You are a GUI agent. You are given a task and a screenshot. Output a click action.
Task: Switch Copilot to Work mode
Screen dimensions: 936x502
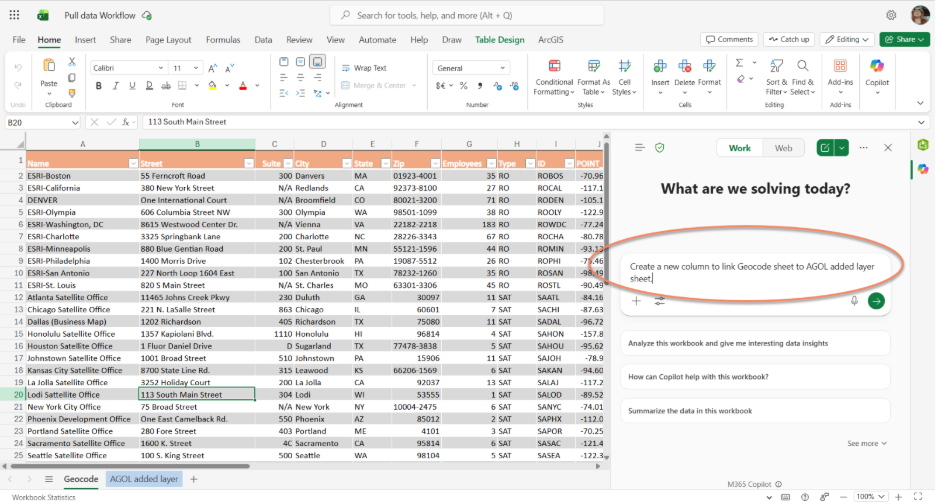click(740, 148)
